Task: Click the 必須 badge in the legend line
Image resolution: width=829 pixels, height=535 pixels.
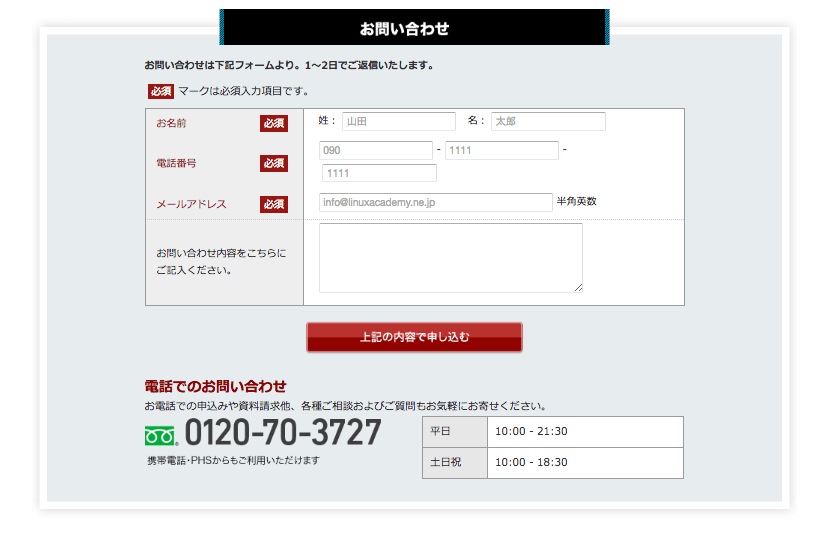Action: (161, 91)
